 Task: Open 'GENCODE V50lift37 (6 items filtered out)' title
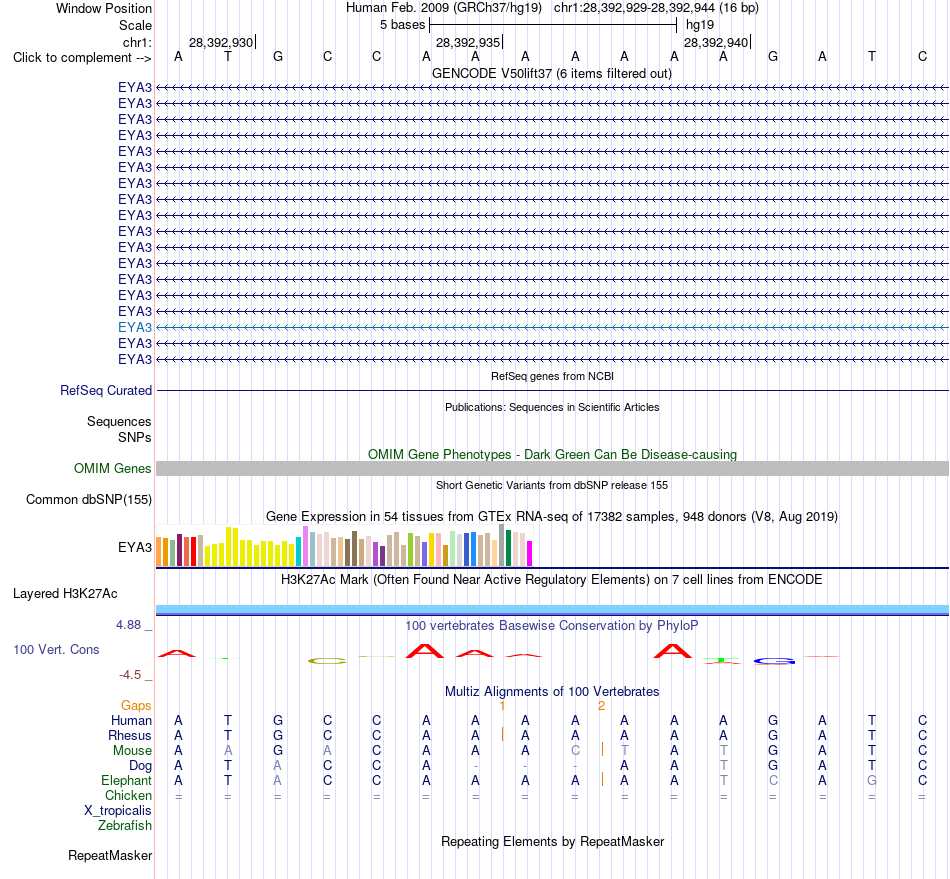(552, 73)
